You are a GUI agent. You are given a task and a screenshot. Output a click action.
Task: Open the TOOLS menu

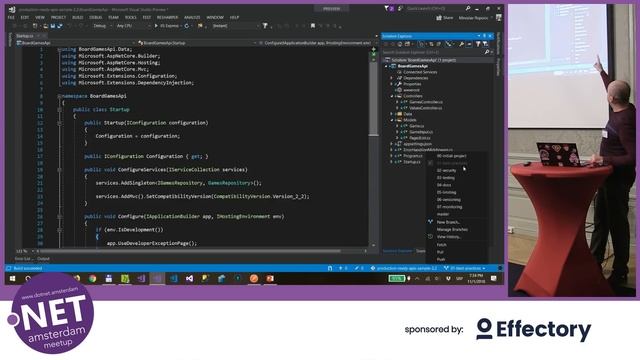pyautogui.click(x=131, y=18)
